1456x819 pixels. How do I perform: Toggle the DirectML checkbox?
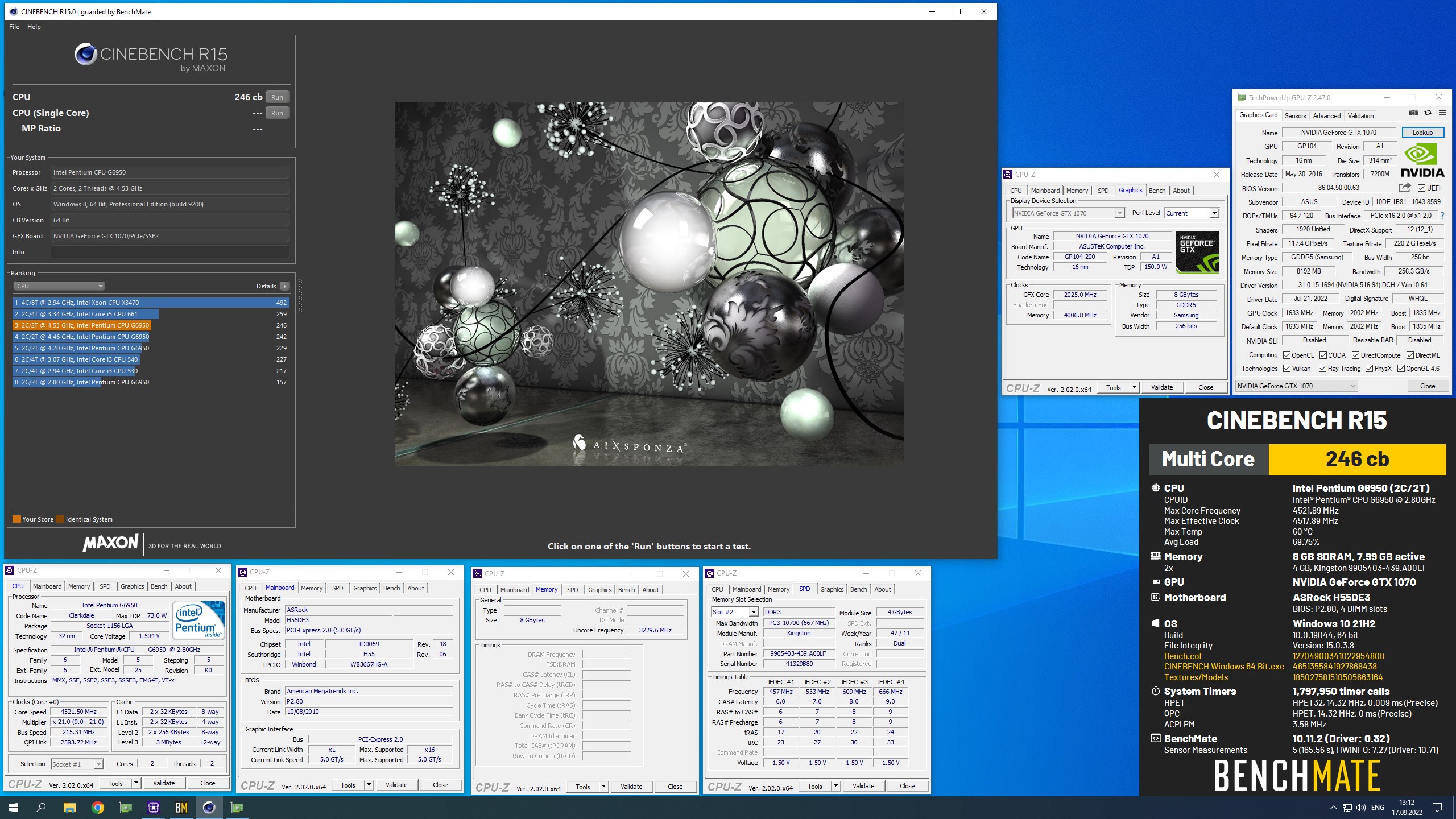(1410, 355)
